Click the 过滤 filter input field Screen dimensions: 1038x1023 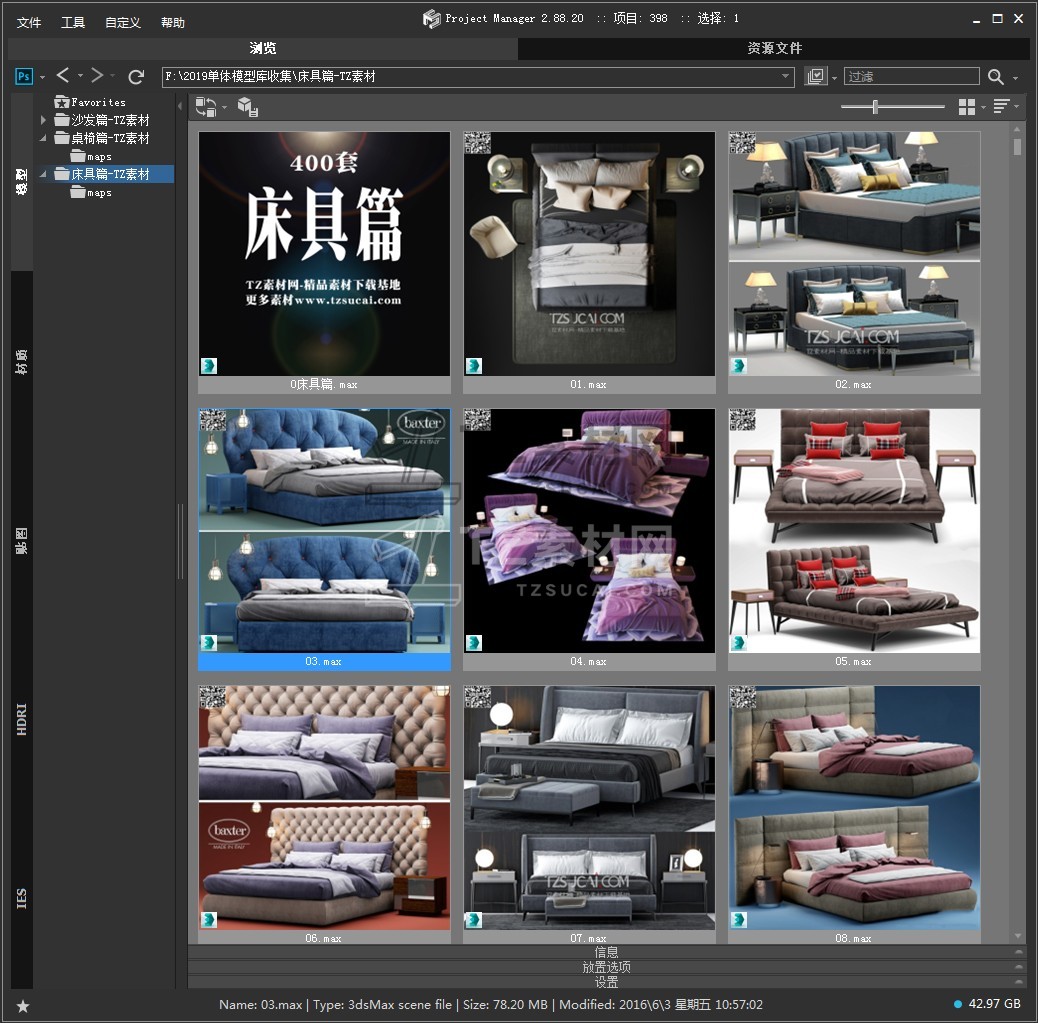tap(911, 77)
